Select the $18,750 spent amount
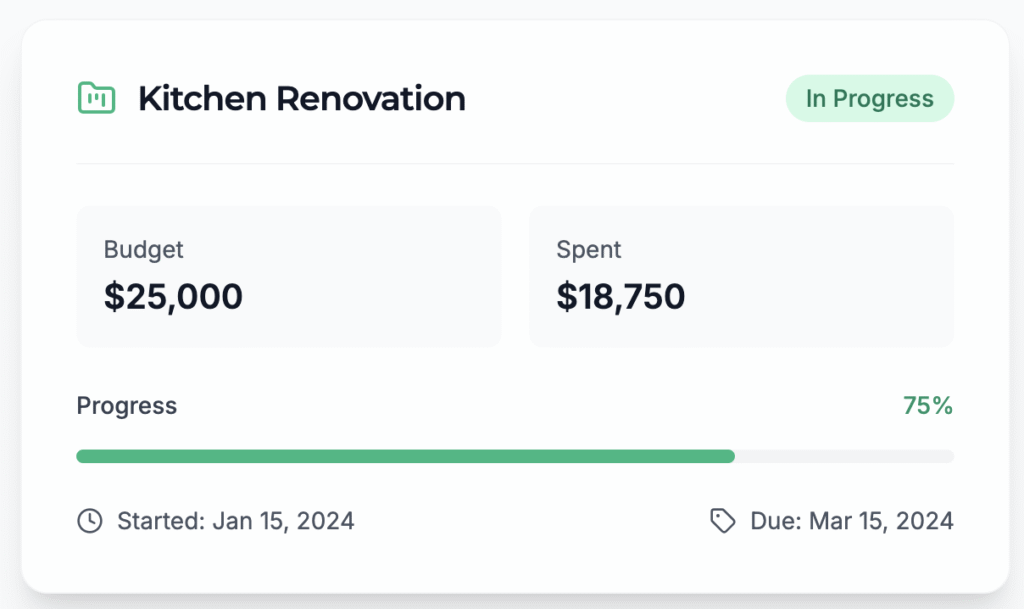The height and width of the screenshot is (609, 1024). point(620,296)
